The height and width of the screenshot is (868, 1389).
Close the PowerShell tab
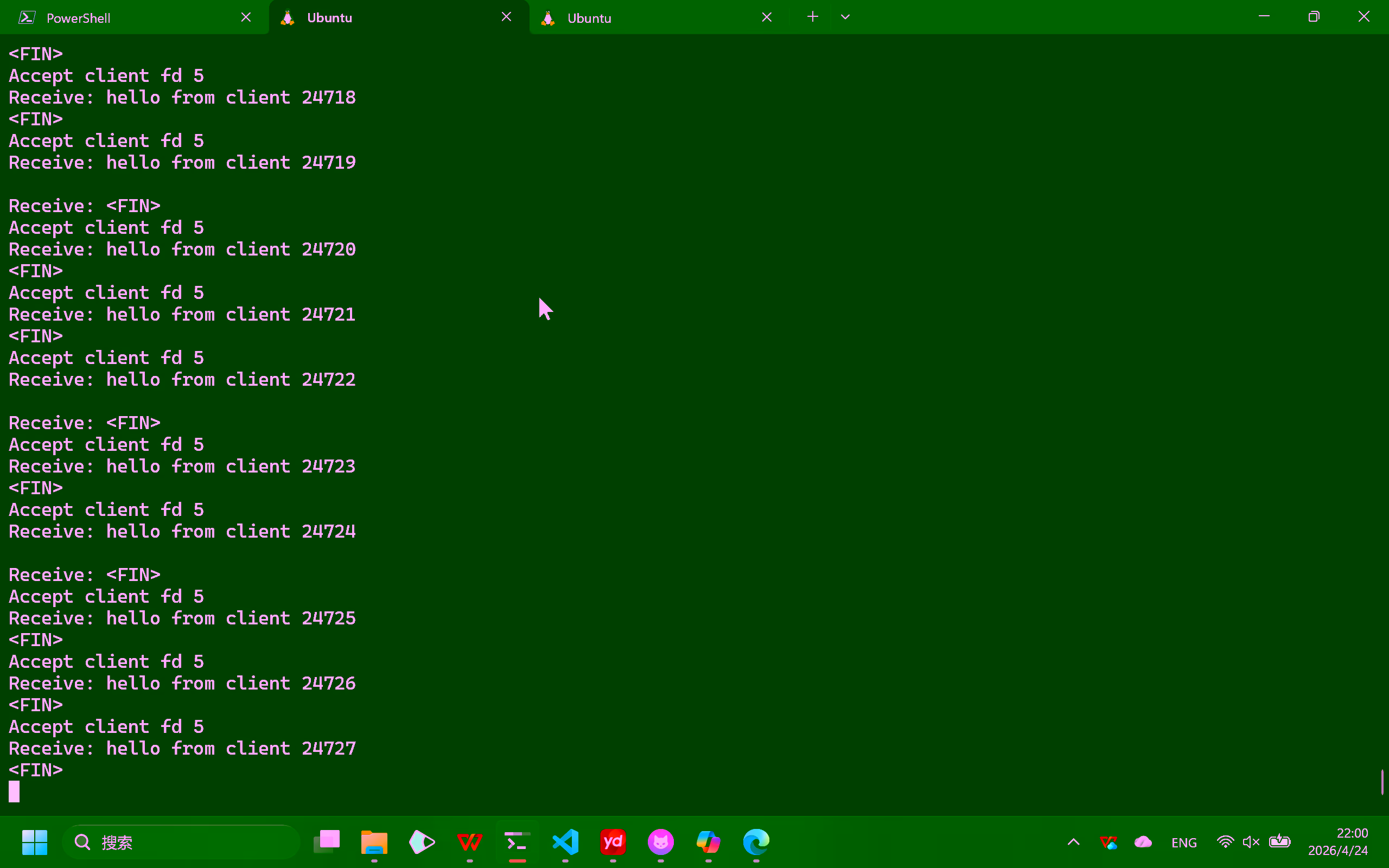point(246,17)
